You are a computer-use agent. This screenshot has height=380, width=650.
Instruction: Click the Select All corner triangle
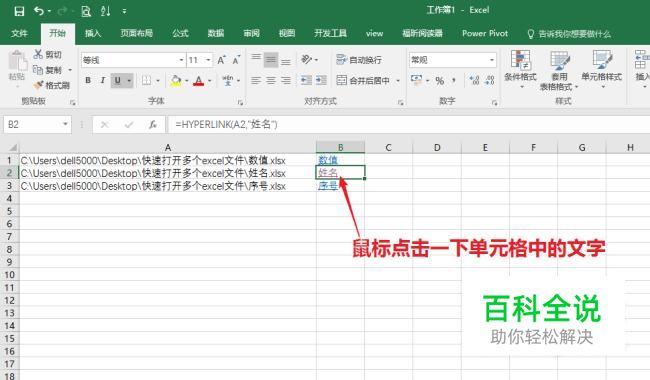click(13, 148)
